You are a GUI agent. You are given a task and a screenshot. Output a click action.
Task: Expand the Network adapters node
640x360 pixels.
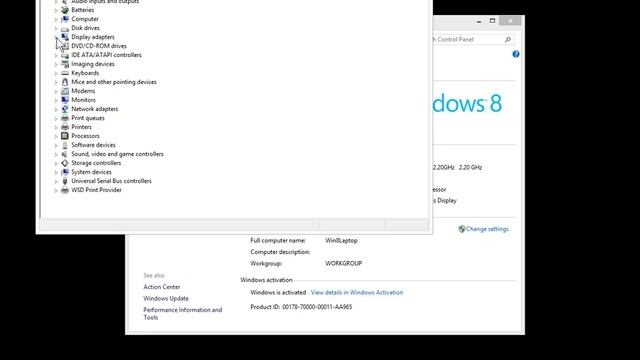(x=56, y=109)
